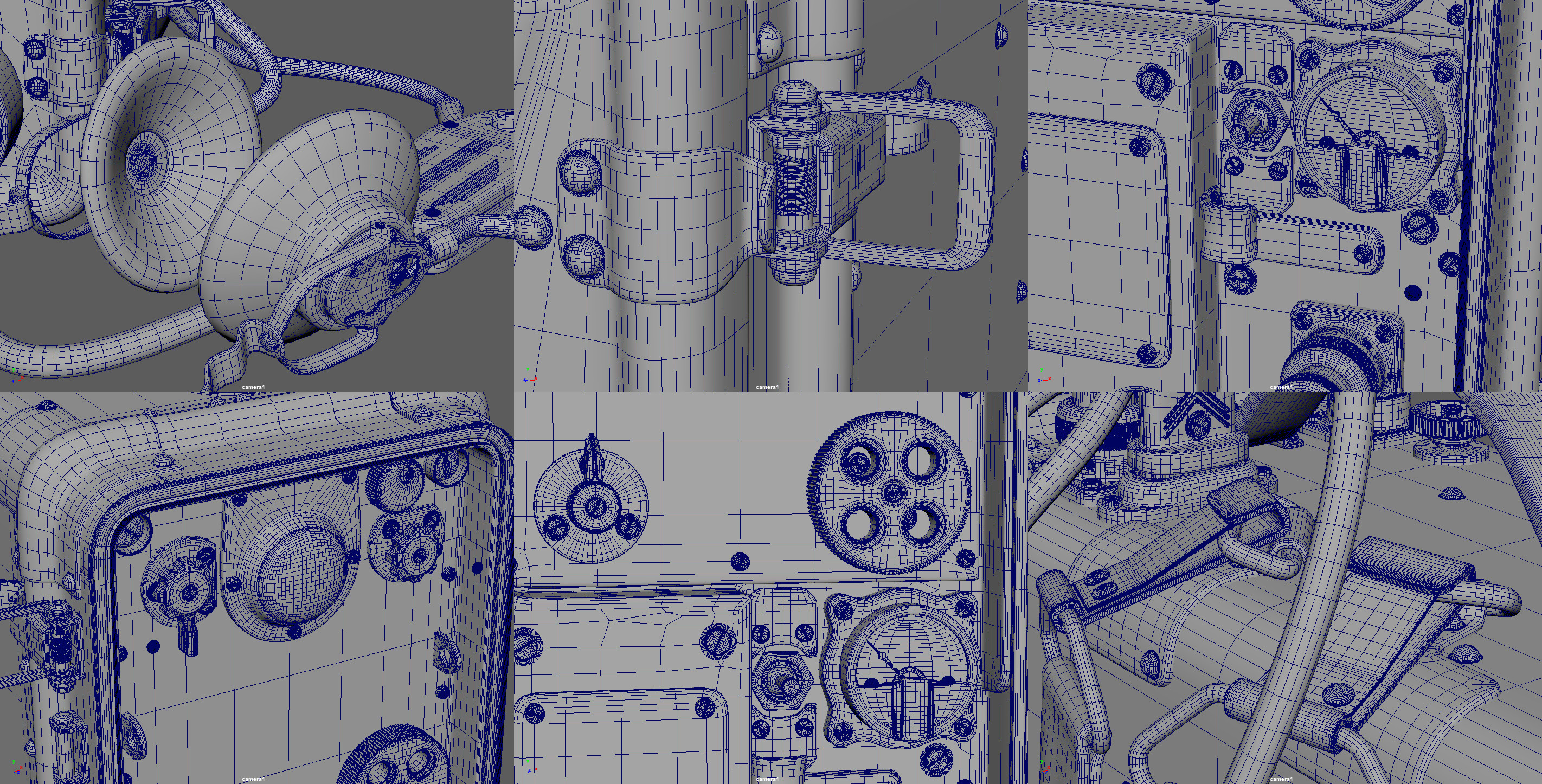Select the headphones wireframe viewport image
The image size is (1542, 784).
(256, 196)
